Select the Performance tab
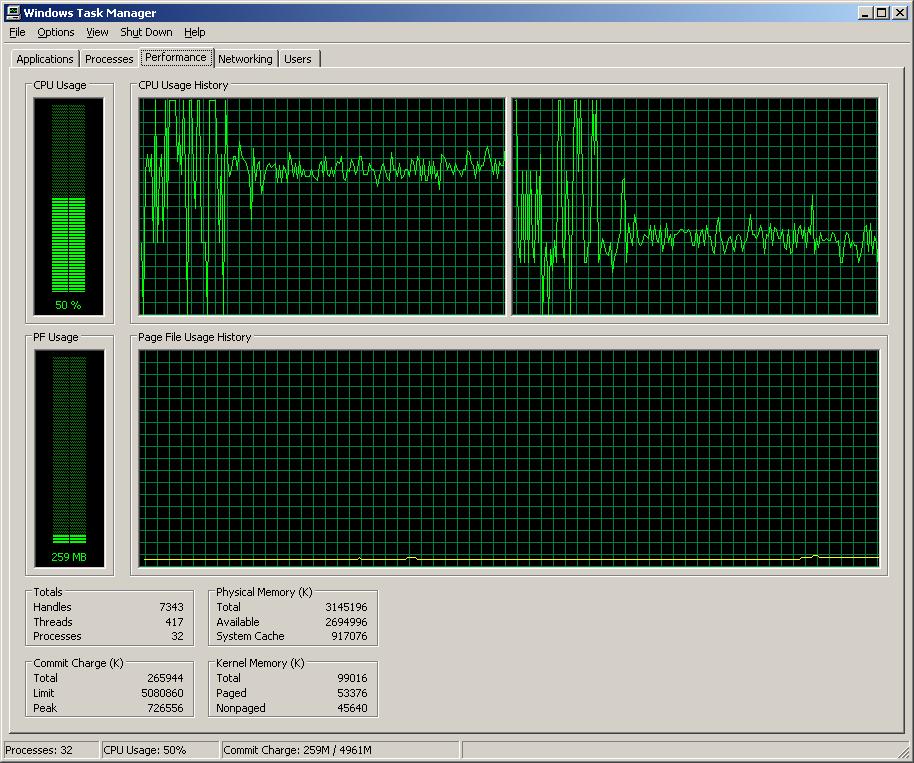This screenshot has width=914, height=763. [x=175, y=57]
